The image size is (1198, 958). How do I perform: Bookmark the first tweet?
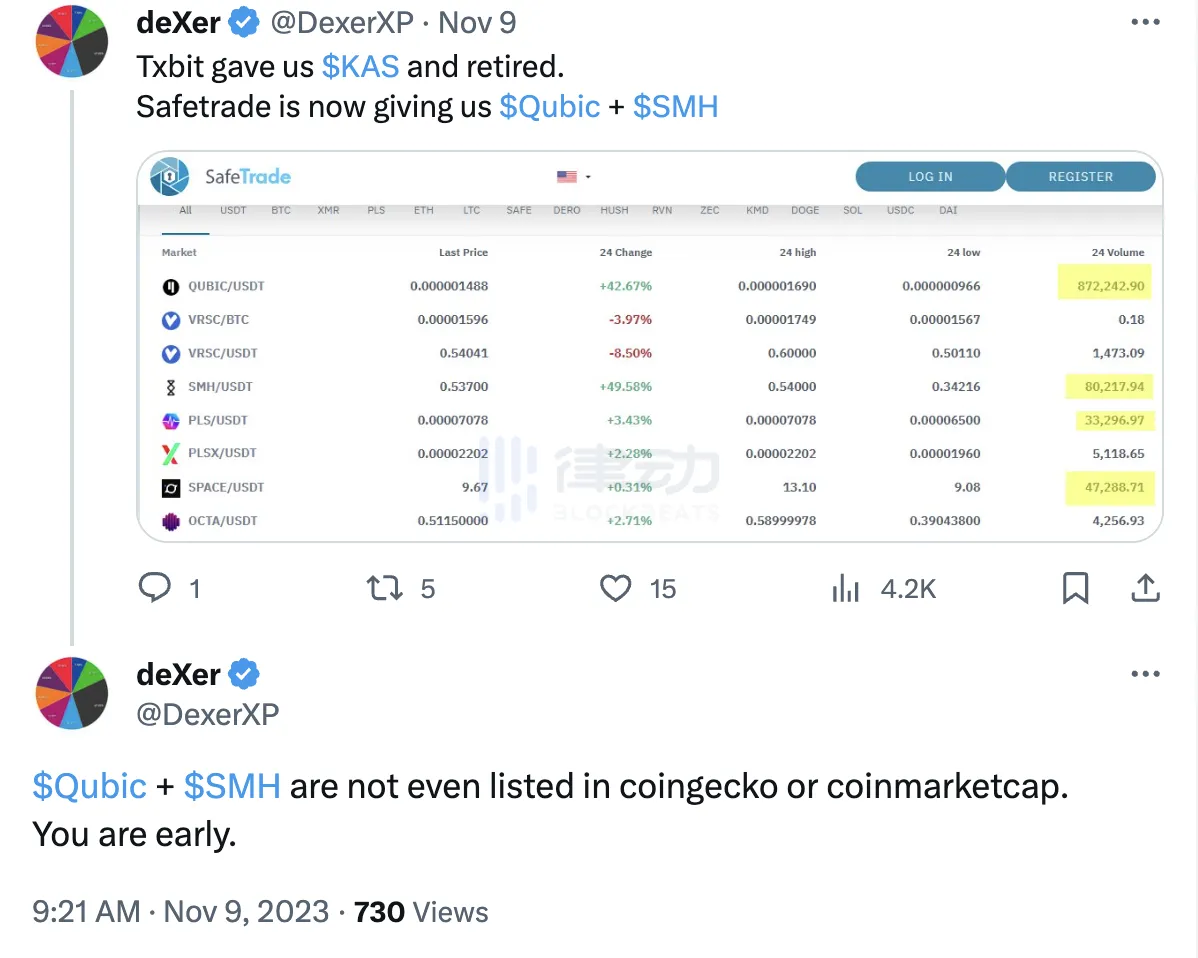1075,588
